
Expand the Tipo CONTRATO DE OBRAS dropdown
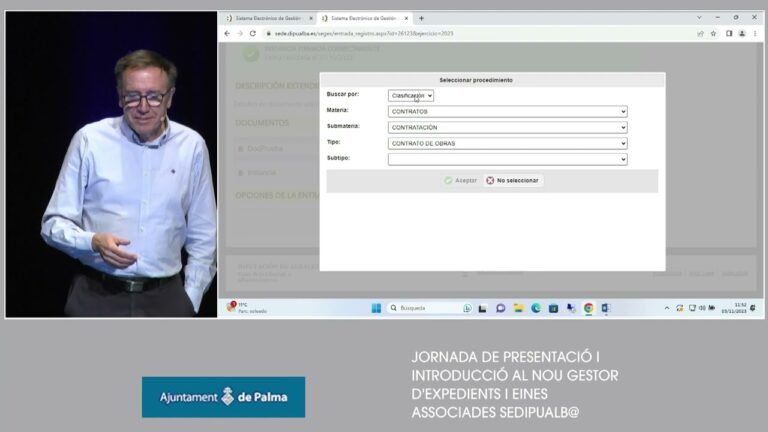tap(507, 144)
